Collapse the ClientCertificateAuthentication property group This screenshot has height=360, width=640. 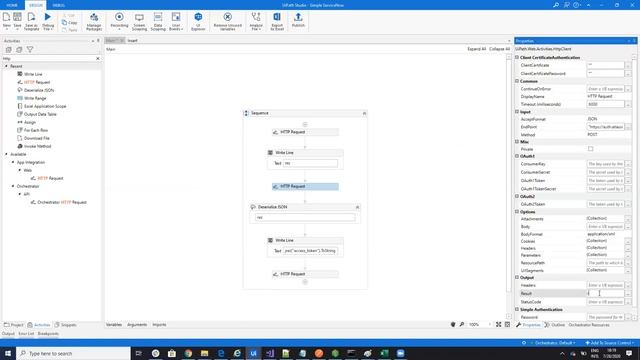517,58
